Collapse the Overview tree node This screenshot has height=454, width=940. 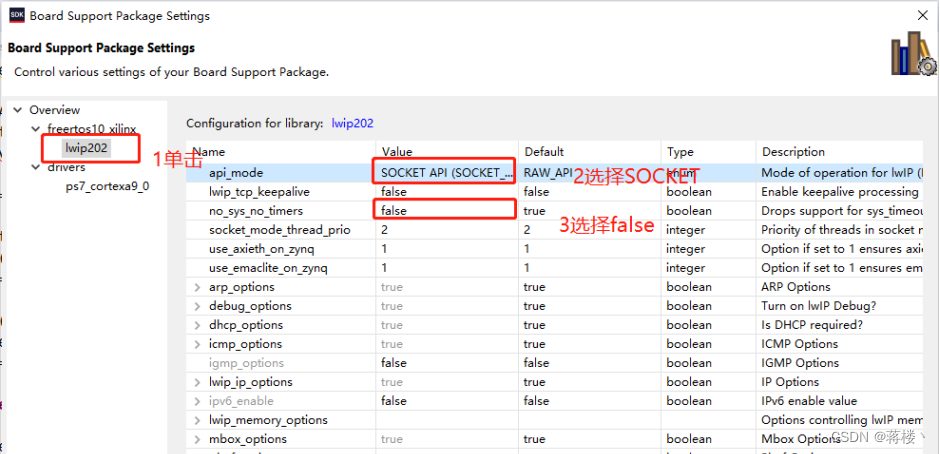tap(18, 110)
